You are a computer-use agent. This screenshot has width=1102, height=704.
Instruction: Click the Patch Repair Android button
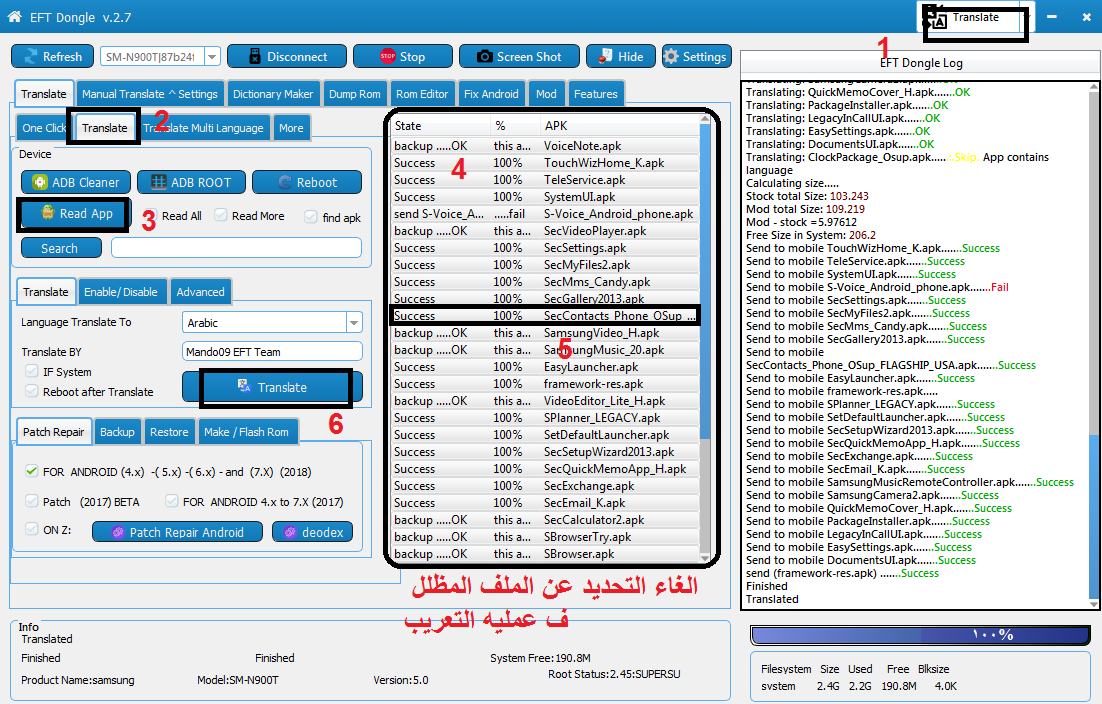177,532
